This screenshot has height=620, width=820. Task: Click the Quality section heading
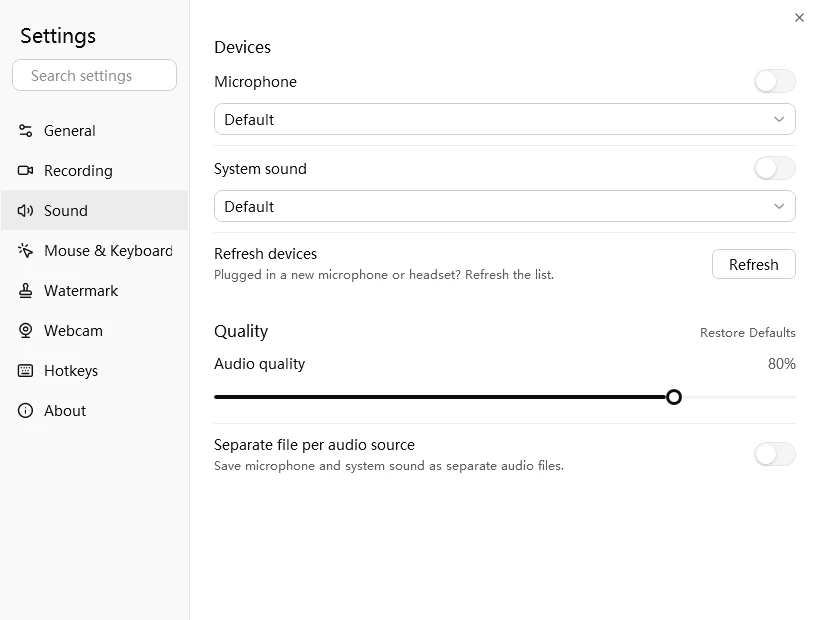(241, 331)
